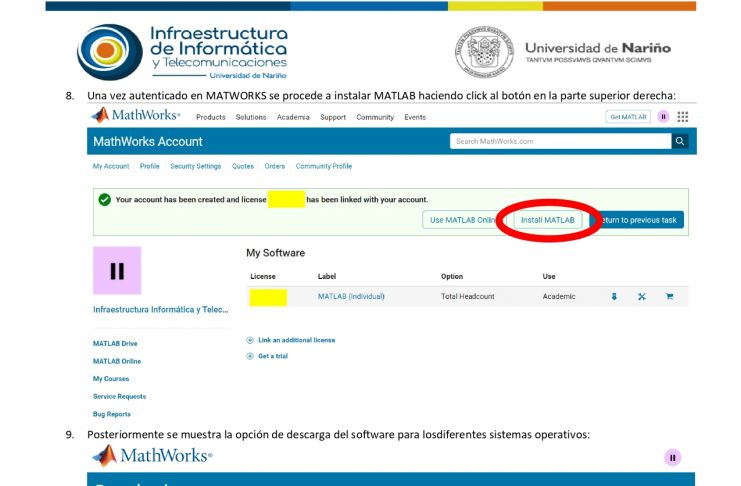
Task: Click the Get MATLAB button
Action: coord(628,117)
